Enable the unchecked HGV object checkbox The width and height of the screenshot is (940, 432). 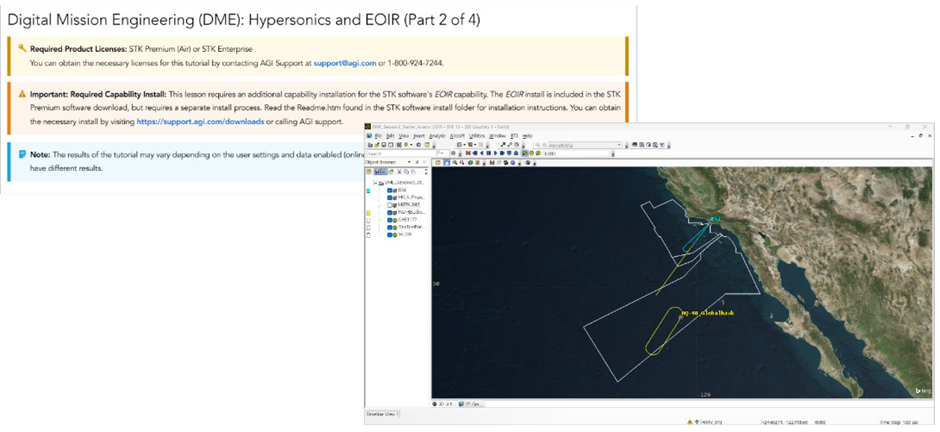390,206
